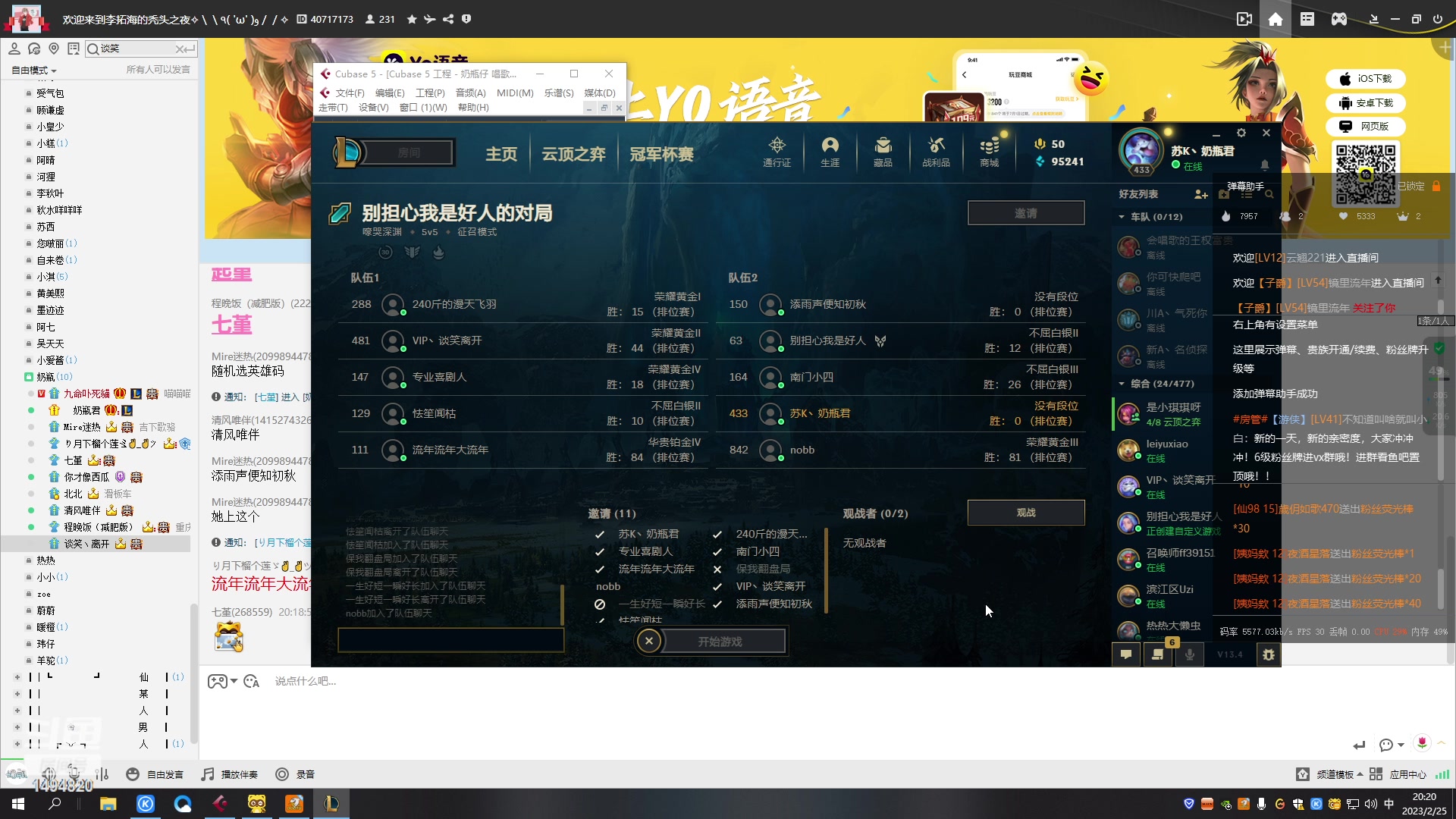Click the lobby team chat input box
This screenshot has width=1456, height=819.
451,641
